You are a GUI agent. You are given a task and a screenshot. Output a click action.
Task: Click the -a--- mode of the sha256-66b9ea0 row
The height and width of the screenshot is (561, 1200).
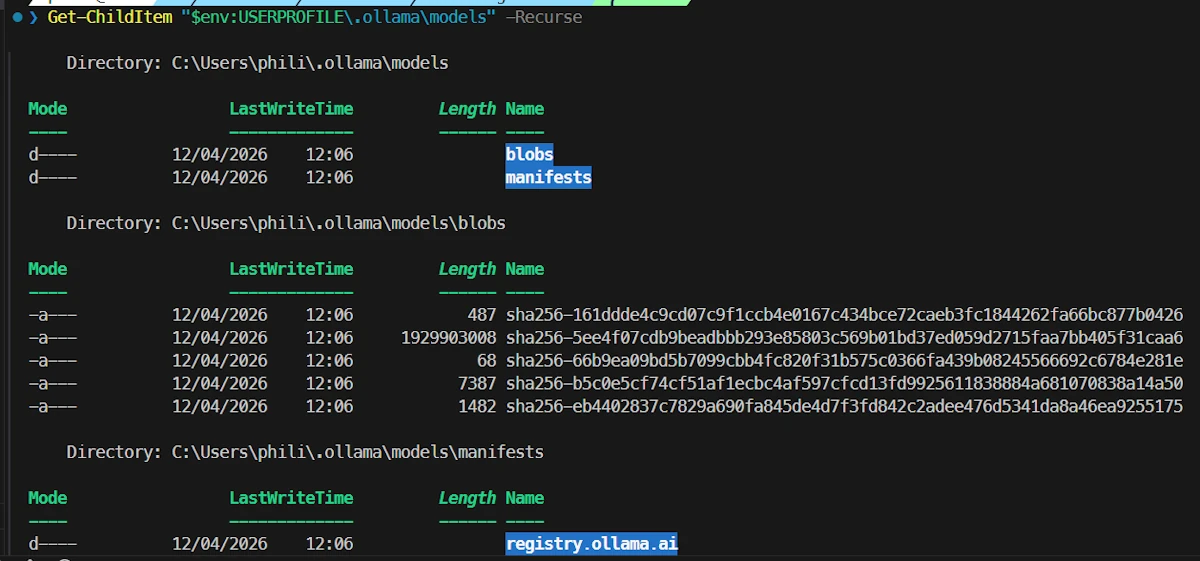pos(52,361)
